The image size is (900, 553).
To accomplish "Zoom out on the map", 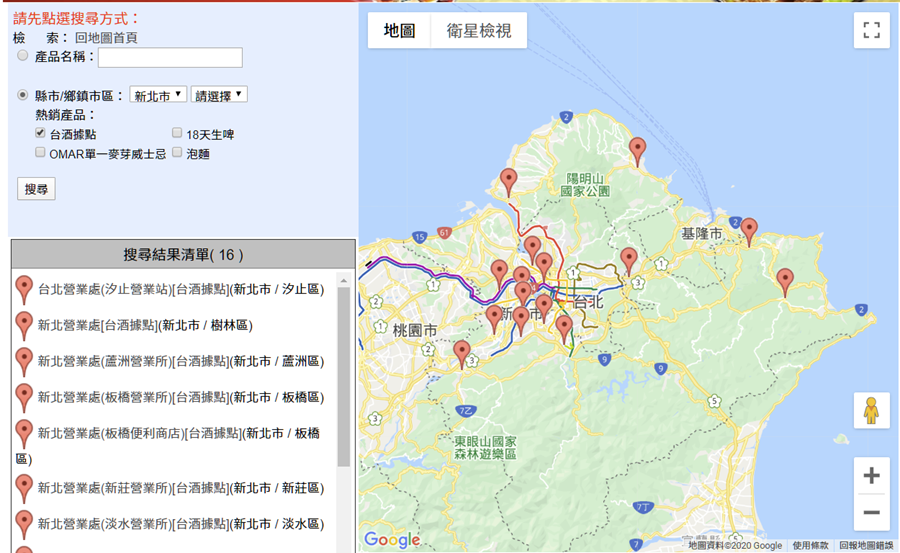I will point(871,512).
